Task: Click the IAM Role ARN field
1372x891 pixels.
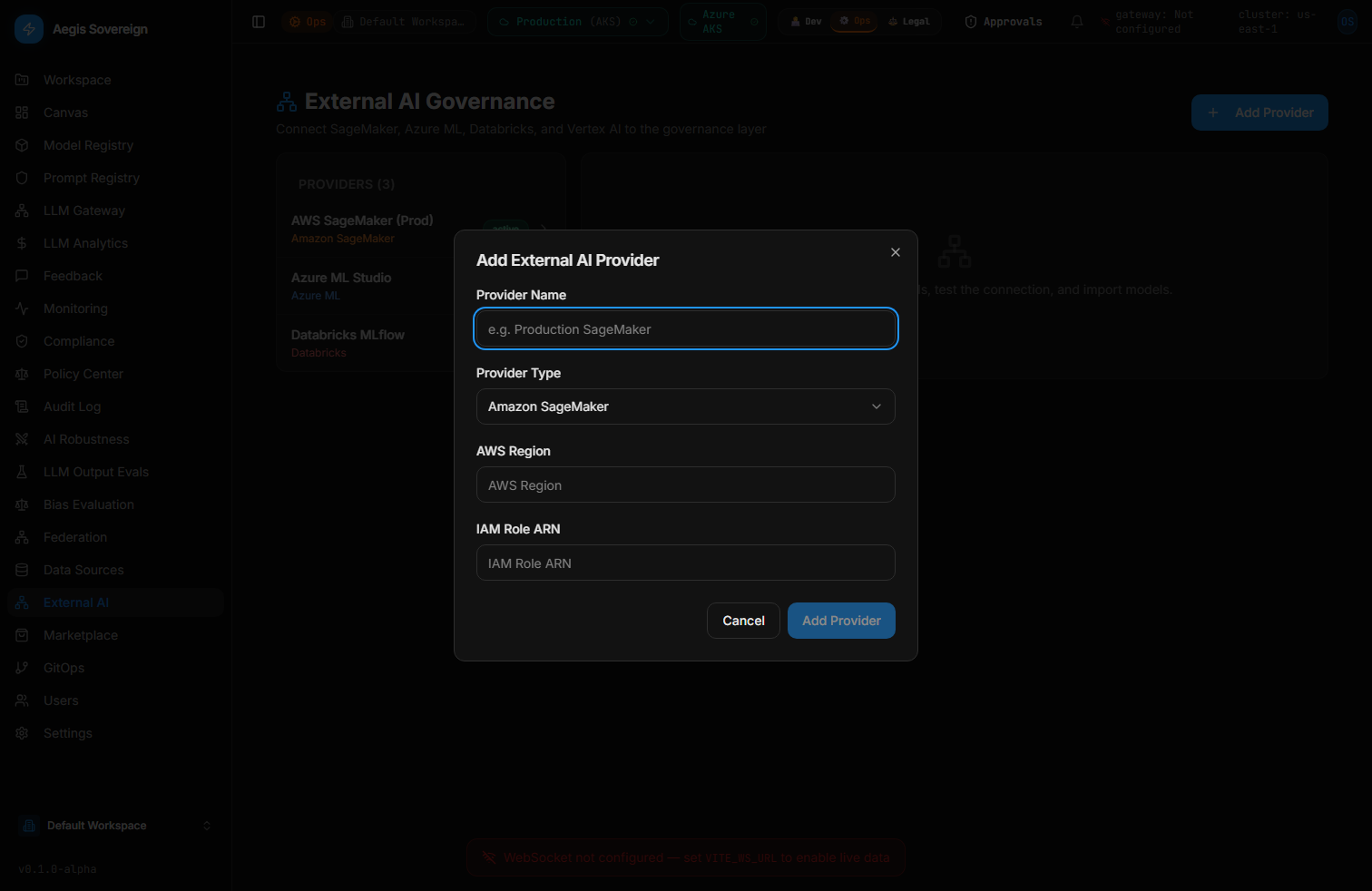Action: pyautogui.click(x=686, y=563)
